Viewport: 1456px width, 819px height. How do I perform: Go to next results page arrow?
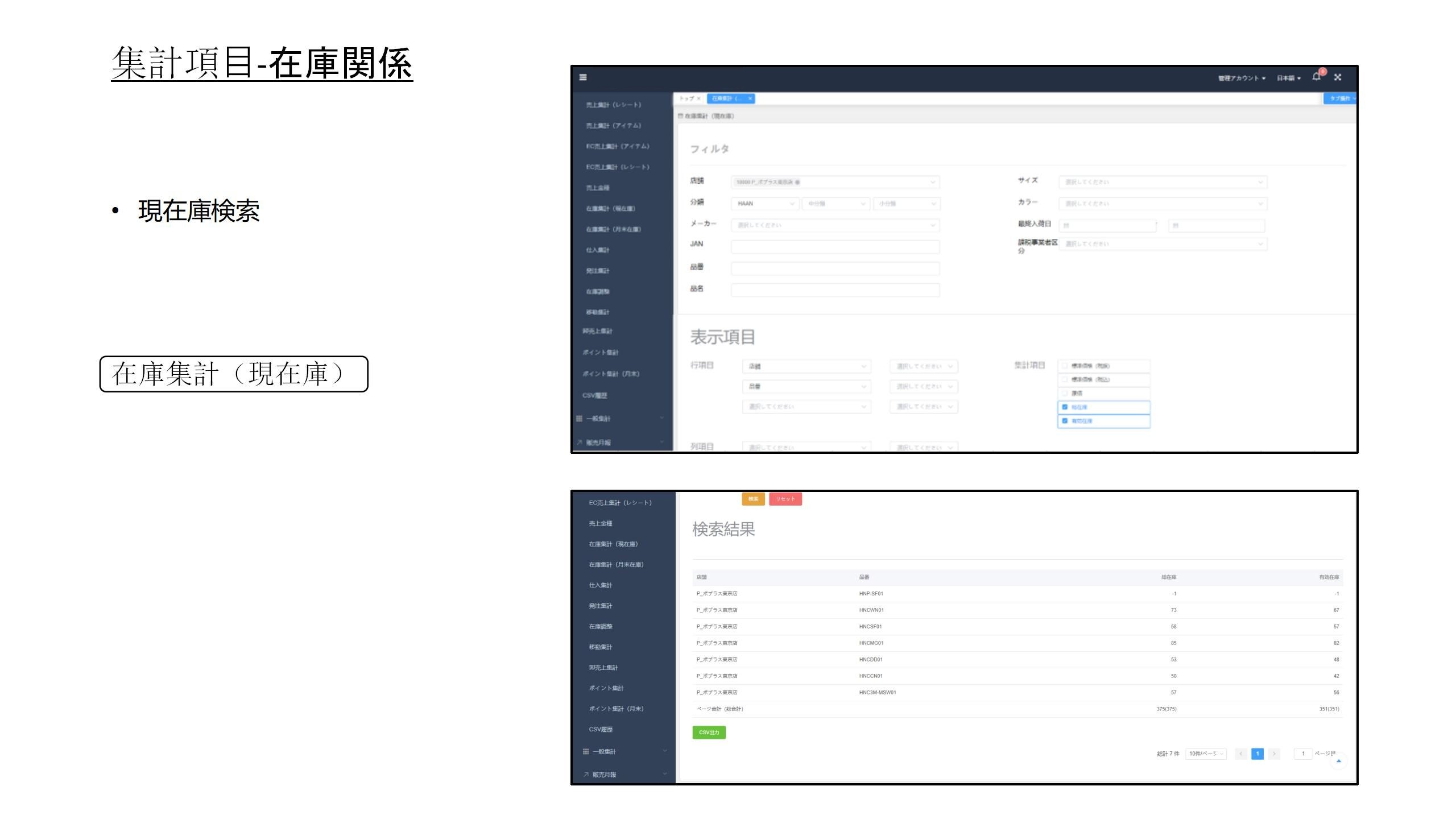coord(1274,754)
